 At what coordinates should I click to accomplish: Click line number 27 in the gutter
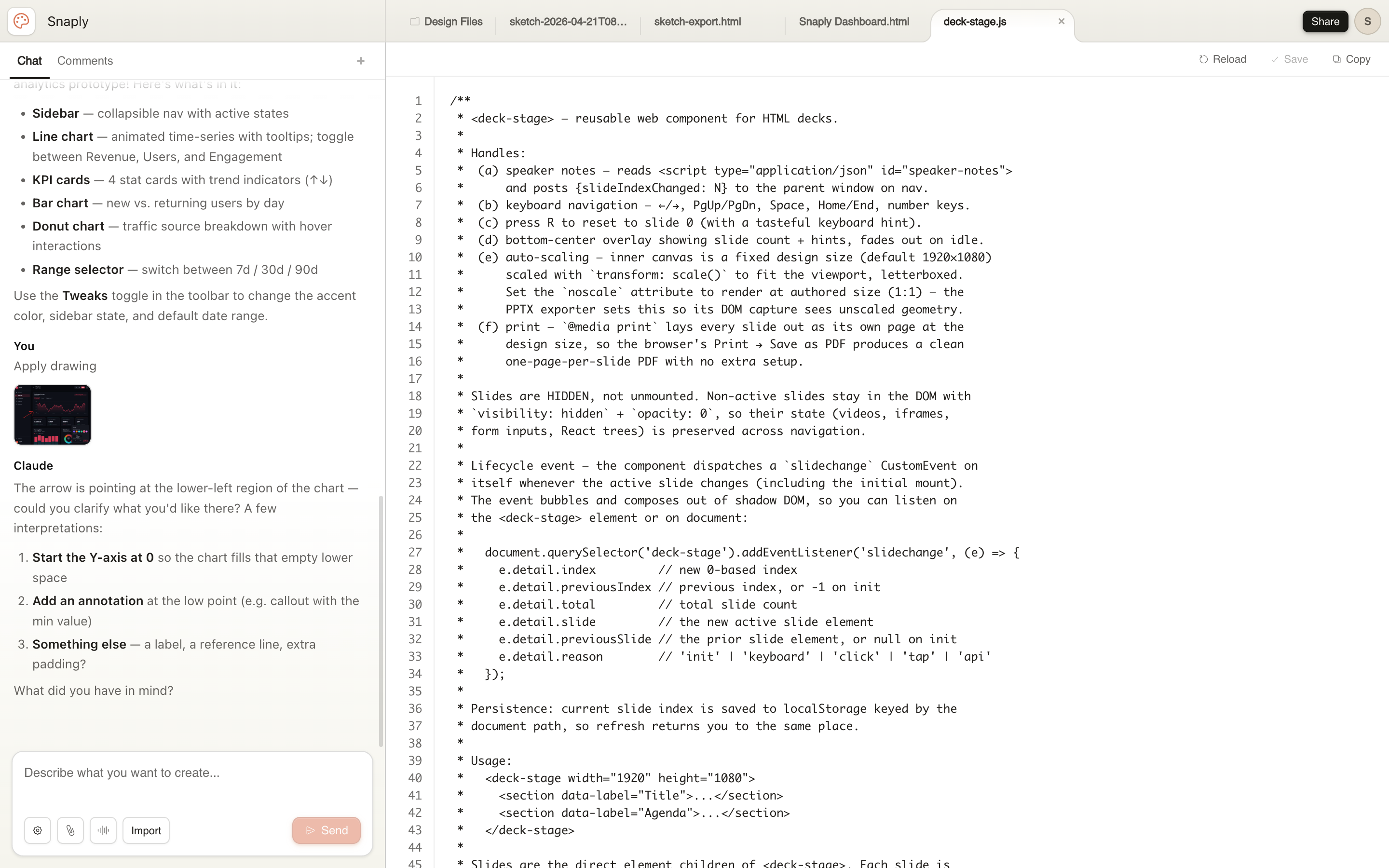coord(415,552)
